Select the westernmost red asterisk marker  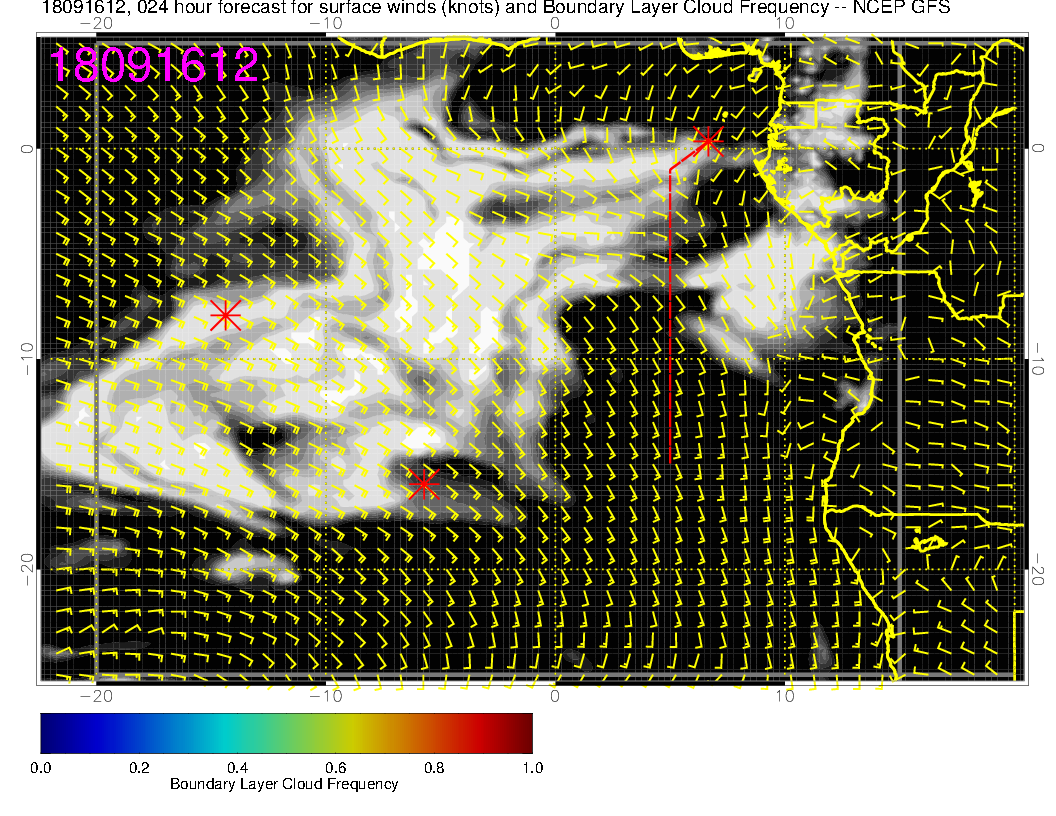pyautogui.click(x=225, y=315)
